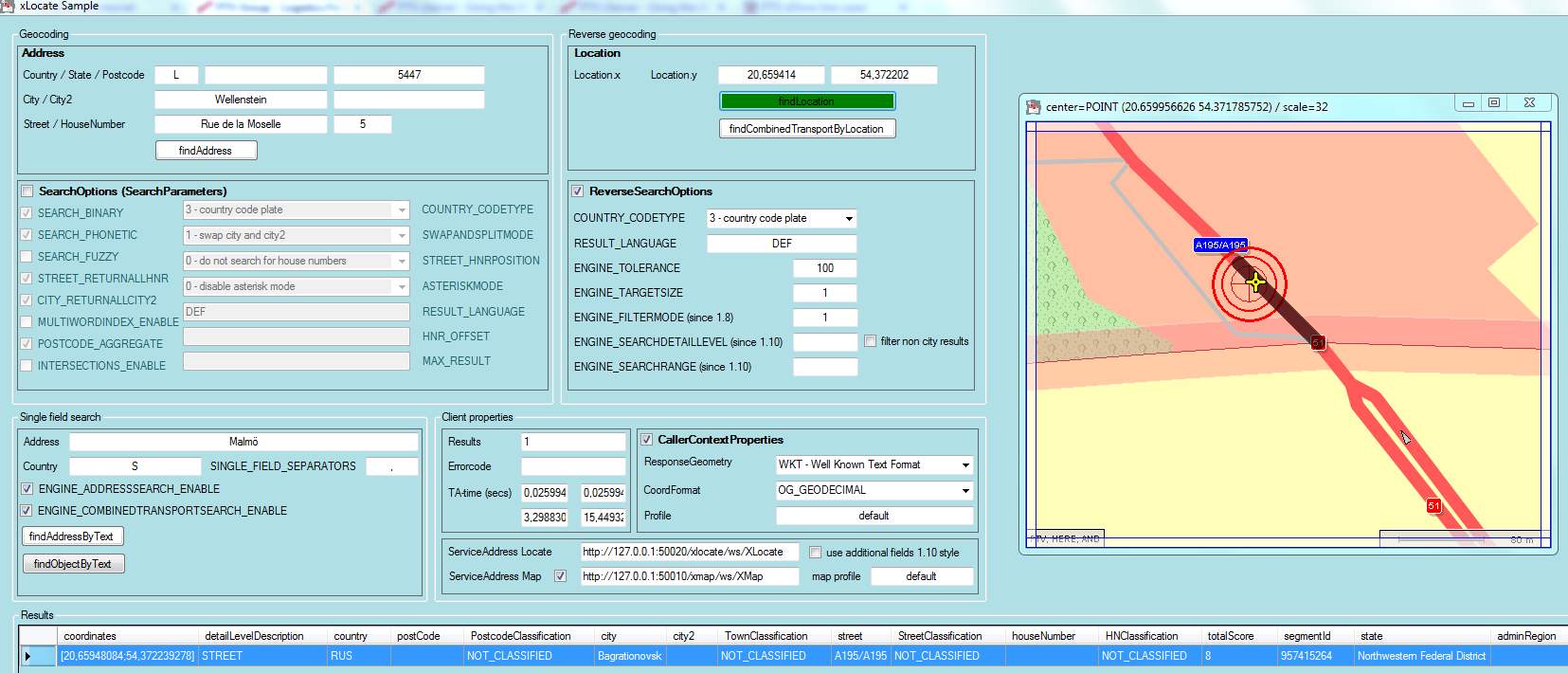Click the ENGINE_TOLERANCE input field
1568x673 pixels.
(825, 268)
